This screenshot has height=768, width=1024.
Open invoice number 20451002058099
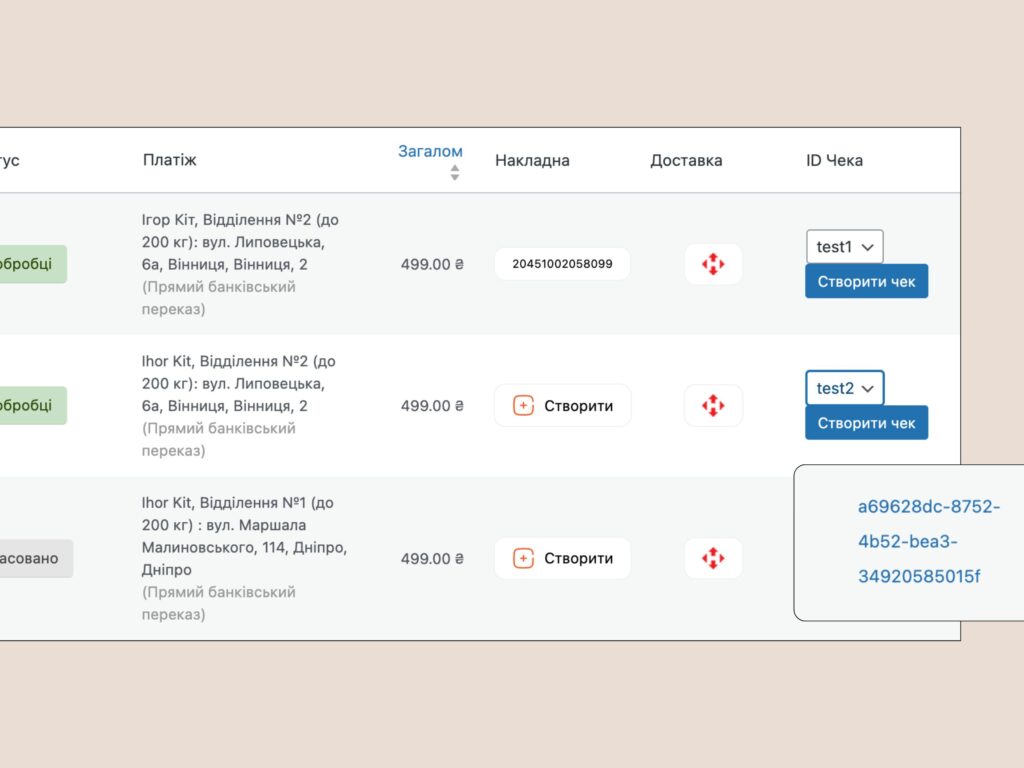(562, 264)
